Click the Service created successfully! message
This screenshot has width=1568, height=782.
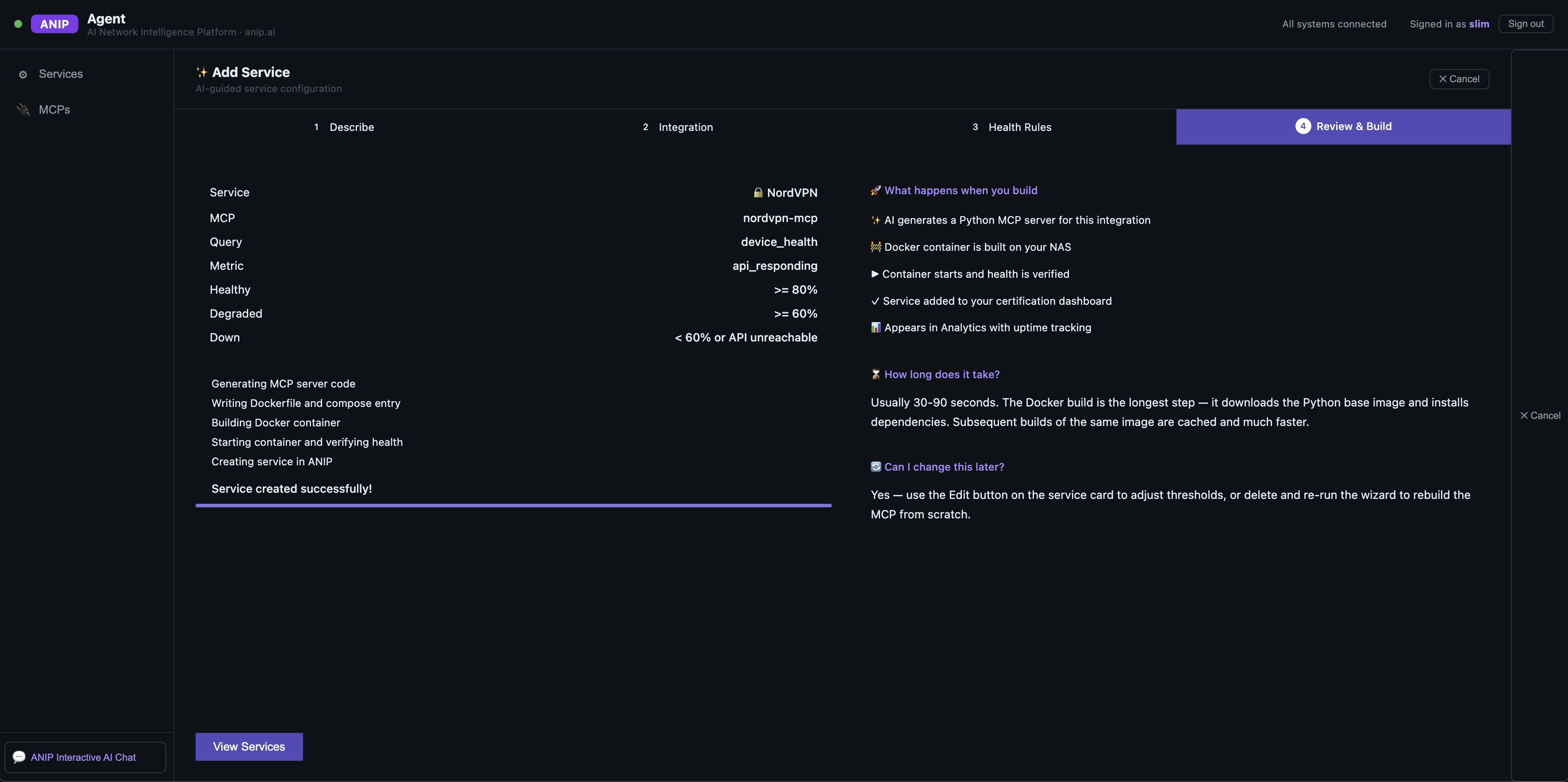(x=292, y=489)
